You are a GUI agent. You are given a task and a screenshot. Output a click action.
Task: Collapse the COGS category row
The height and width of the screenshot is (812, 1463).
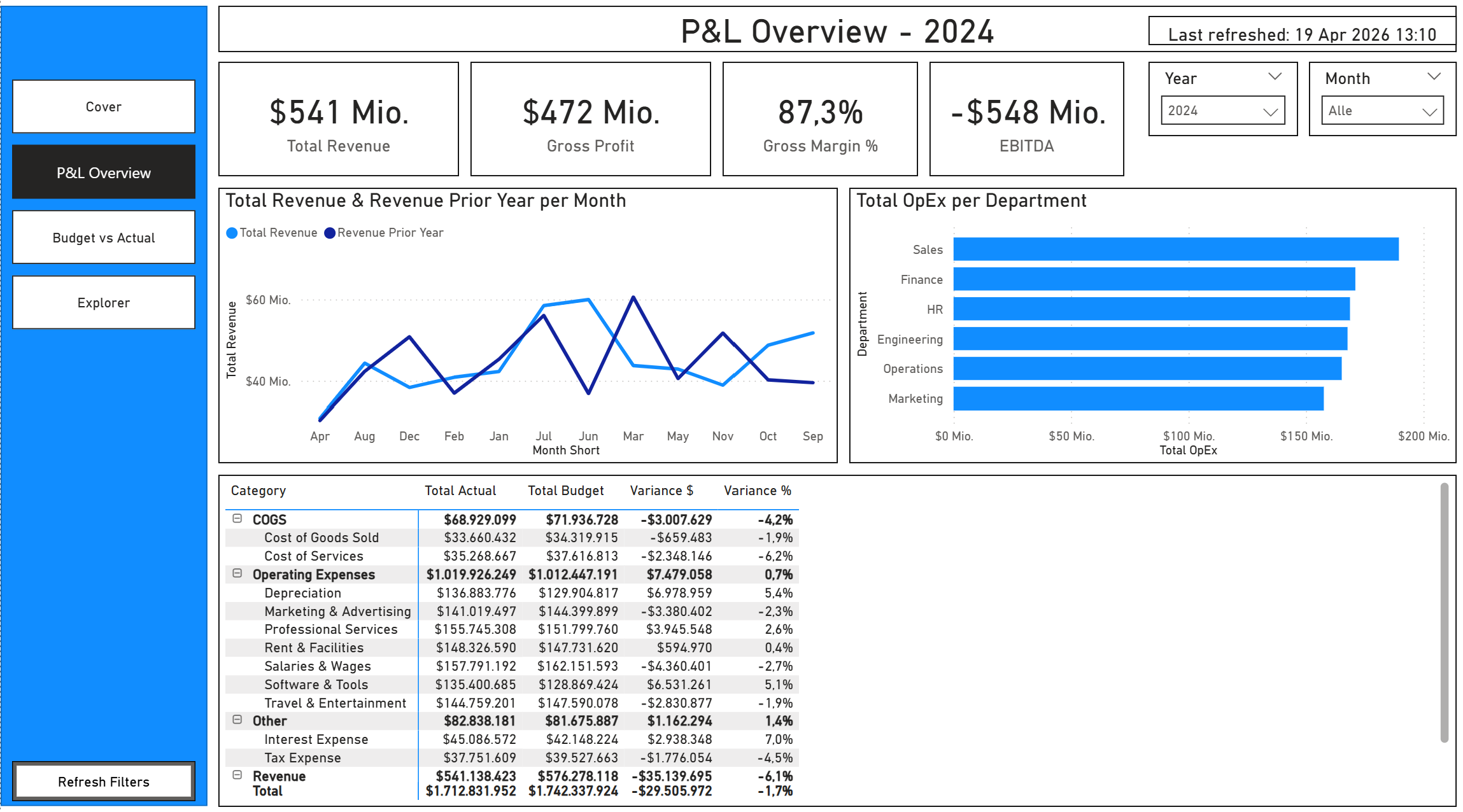pyautogui.click(x=239, y=519)
